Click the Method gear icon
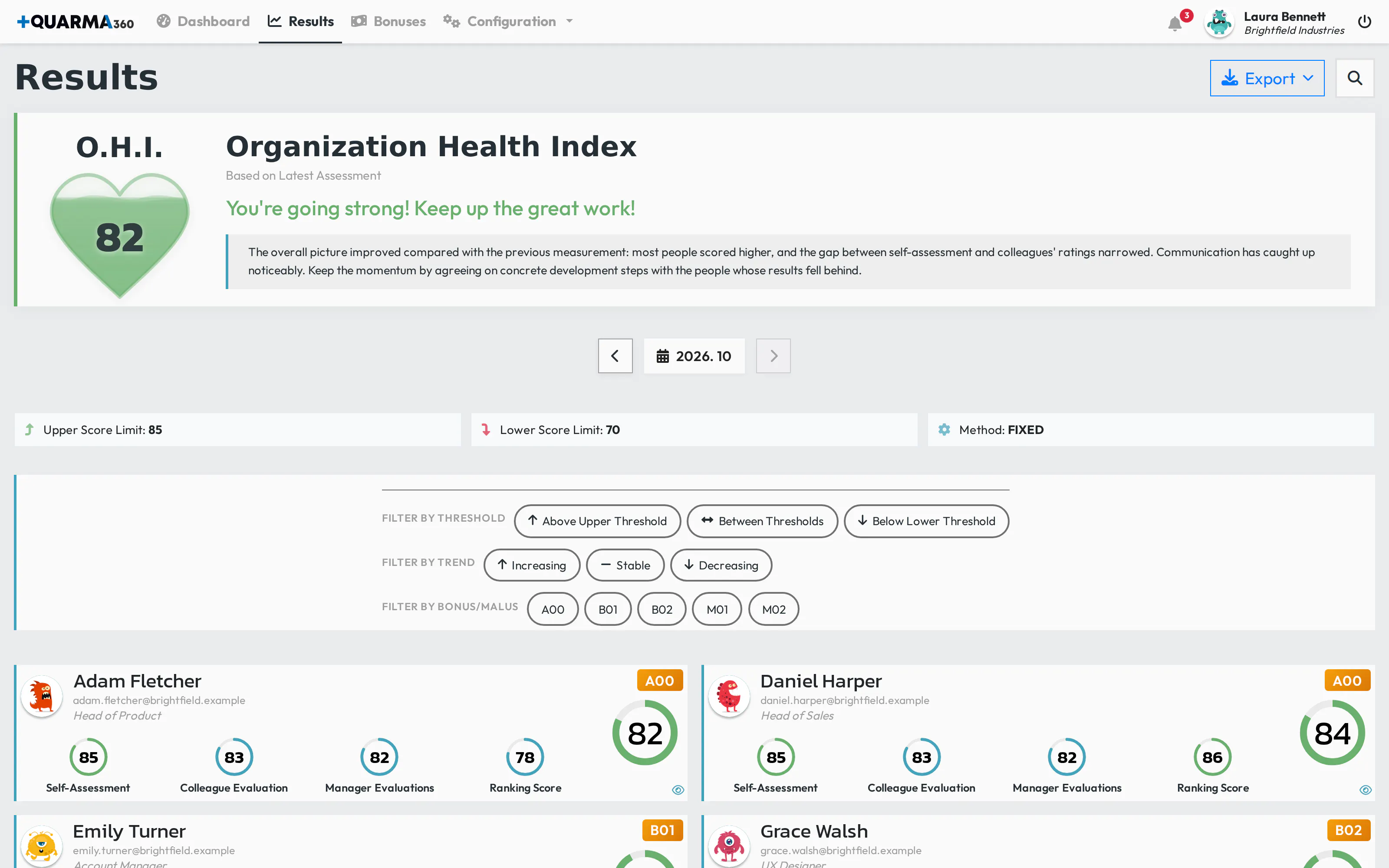1389x868 pixels. 944,429
